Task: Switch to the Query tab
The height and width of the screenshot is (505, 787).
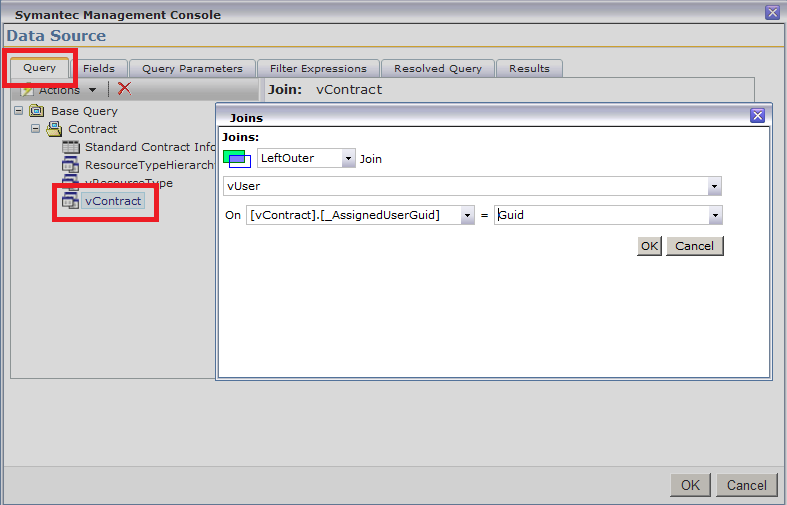Action: tap(40, 68)
